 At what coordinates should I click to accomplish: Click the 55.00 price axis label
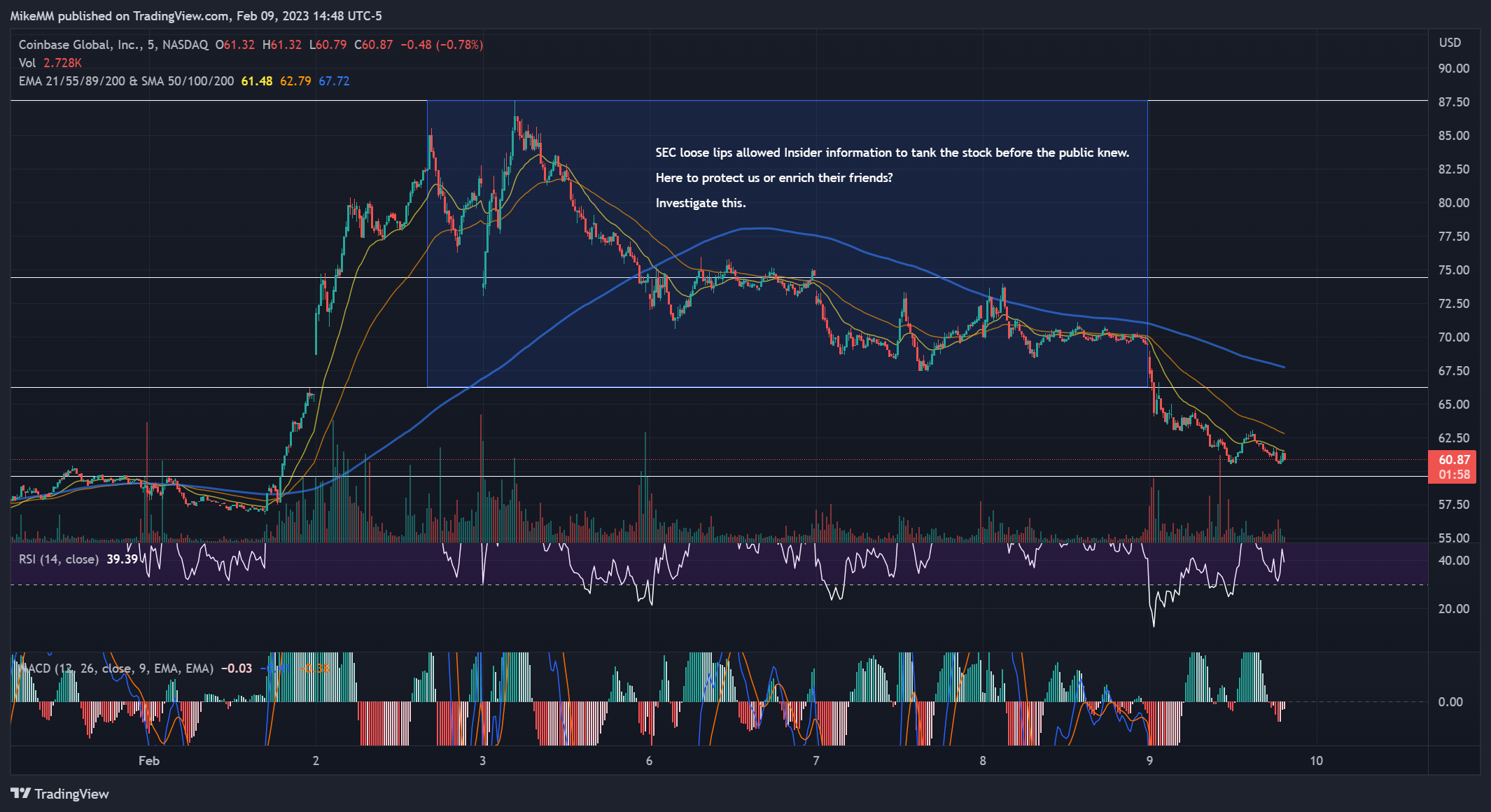pos(1454,538)
